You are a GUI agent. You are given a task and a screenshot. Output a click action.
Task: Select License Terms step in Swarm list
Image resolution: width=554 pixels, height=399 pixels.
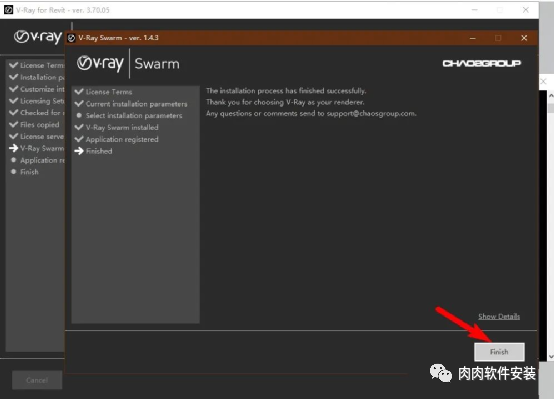point(109,92)
